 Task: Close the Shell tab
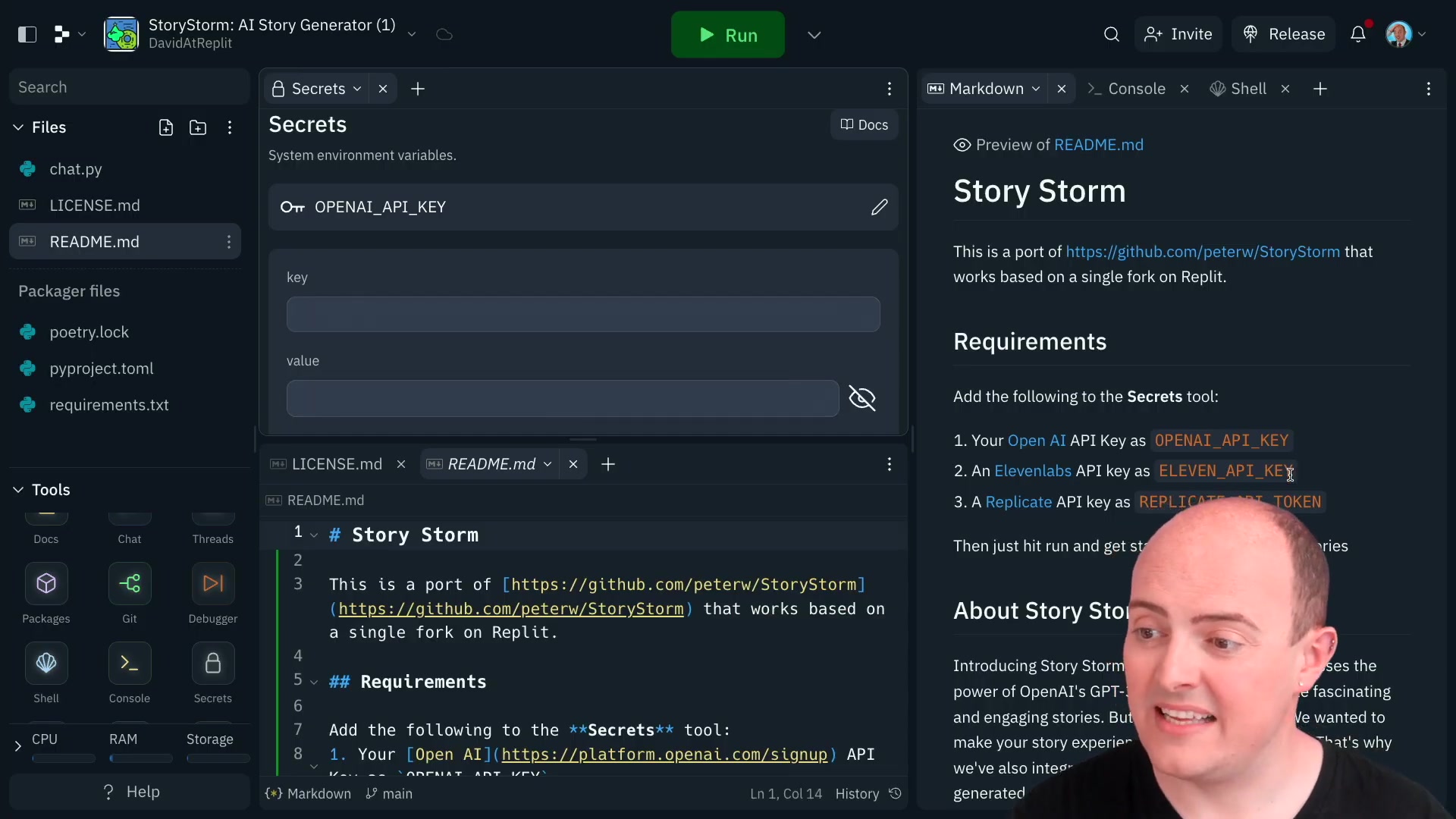coord(1285,89)
